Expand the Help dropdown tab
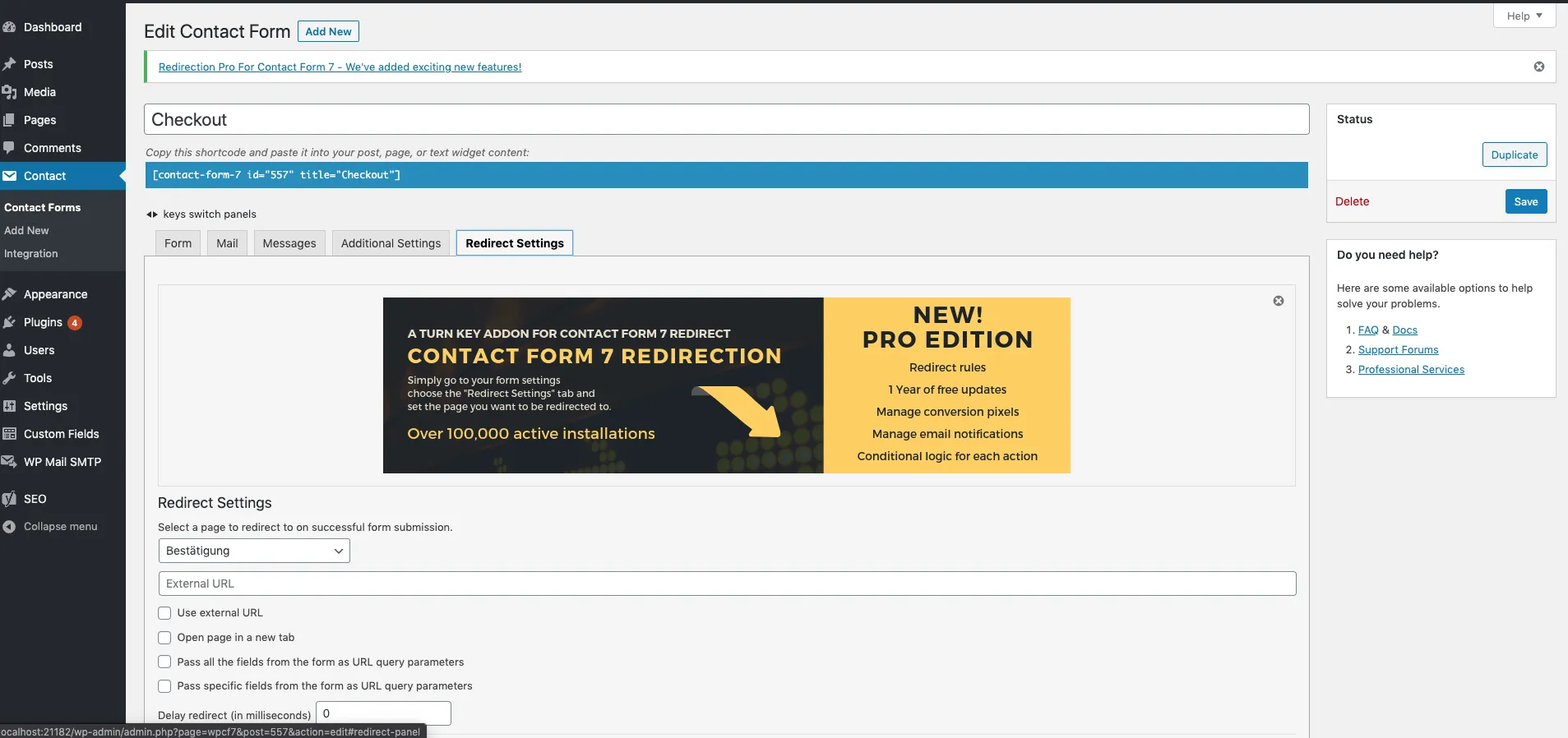The height and width of the screenshot is (738, 1568). coord(1524,16)
